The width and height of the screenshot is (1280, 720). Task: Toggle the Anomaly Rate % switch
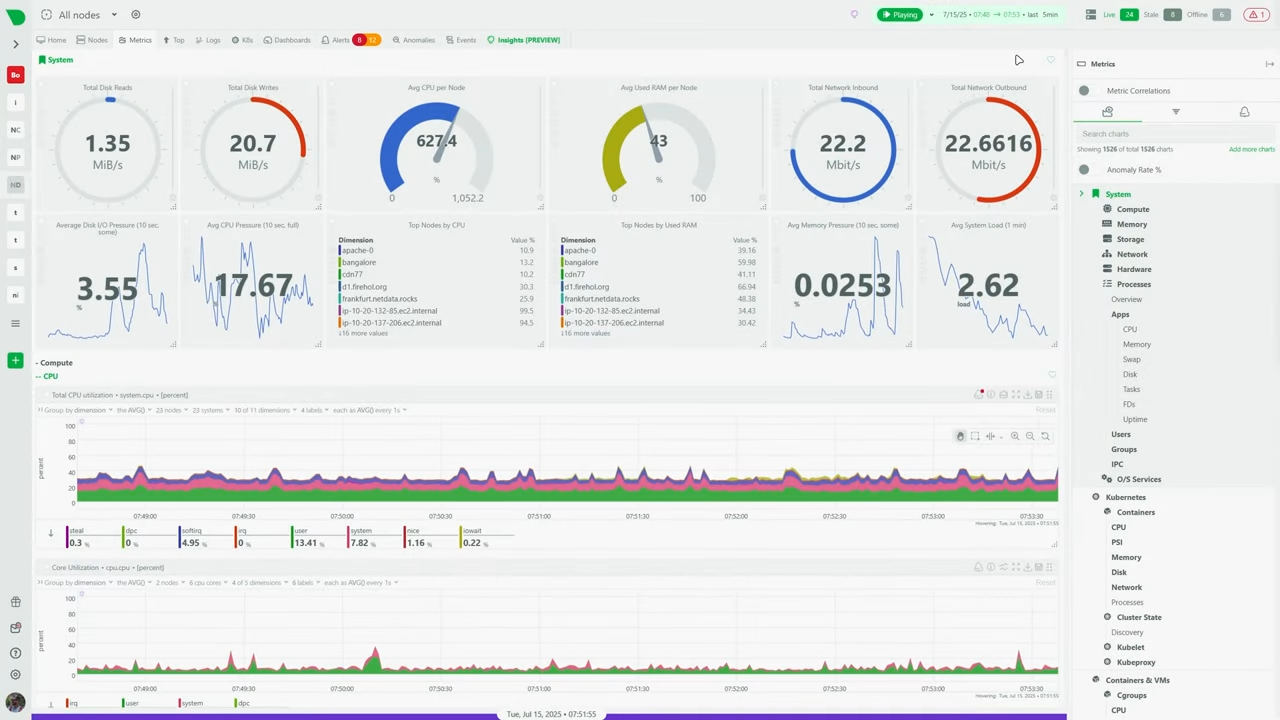(1084, 170)
